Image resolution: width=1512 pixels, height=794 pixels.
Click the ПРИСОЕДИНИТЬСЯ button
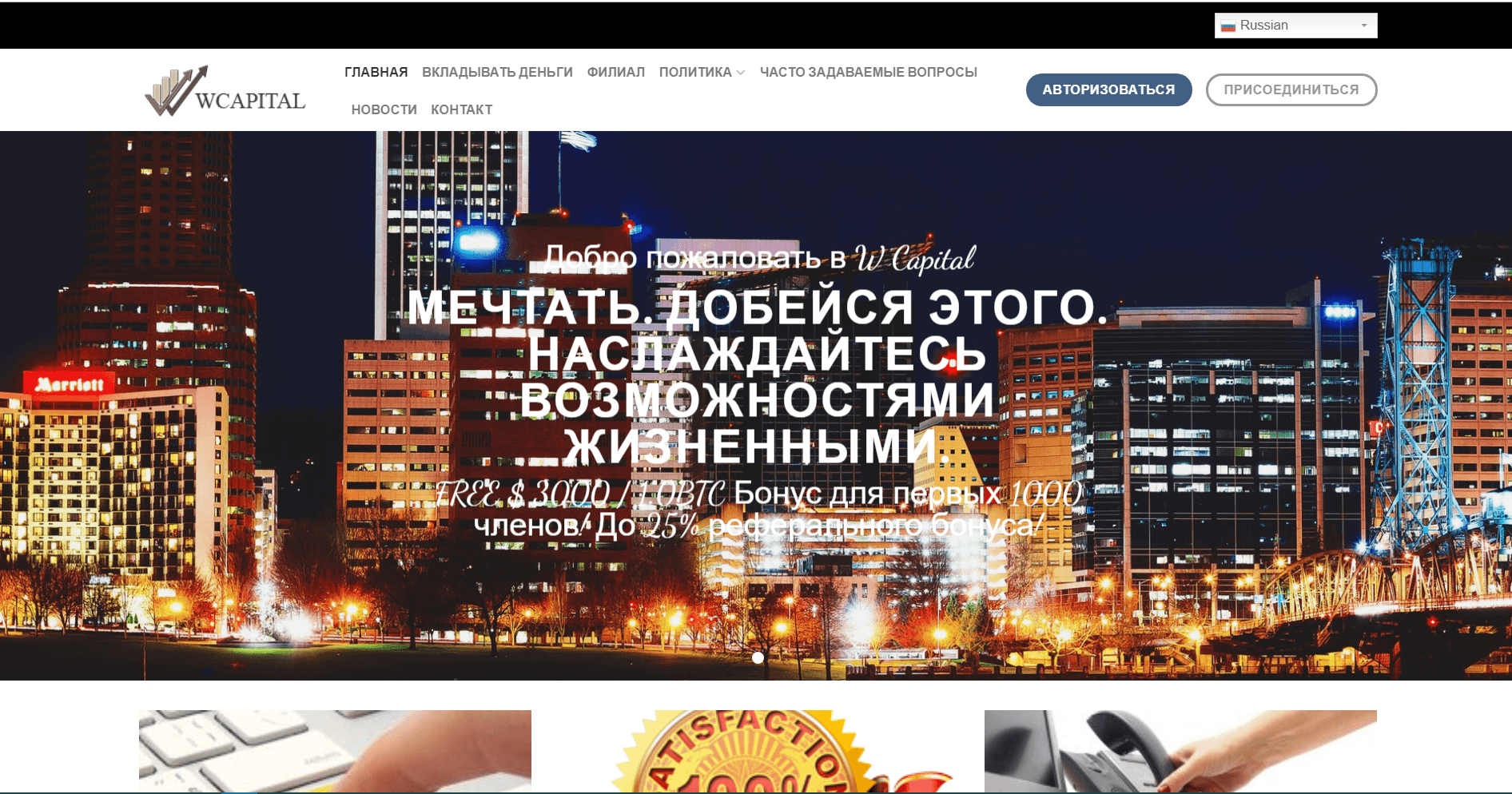click(1291, 89)
